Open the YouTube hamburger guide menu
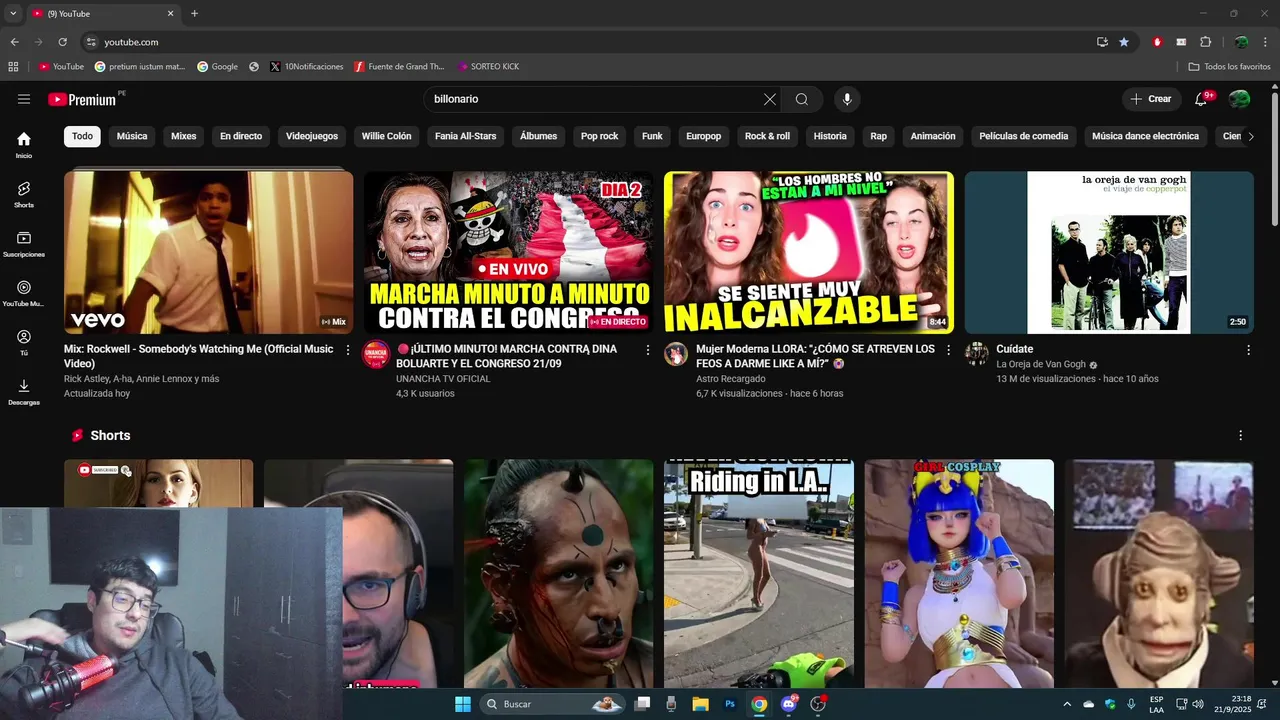 coord(24,99)
